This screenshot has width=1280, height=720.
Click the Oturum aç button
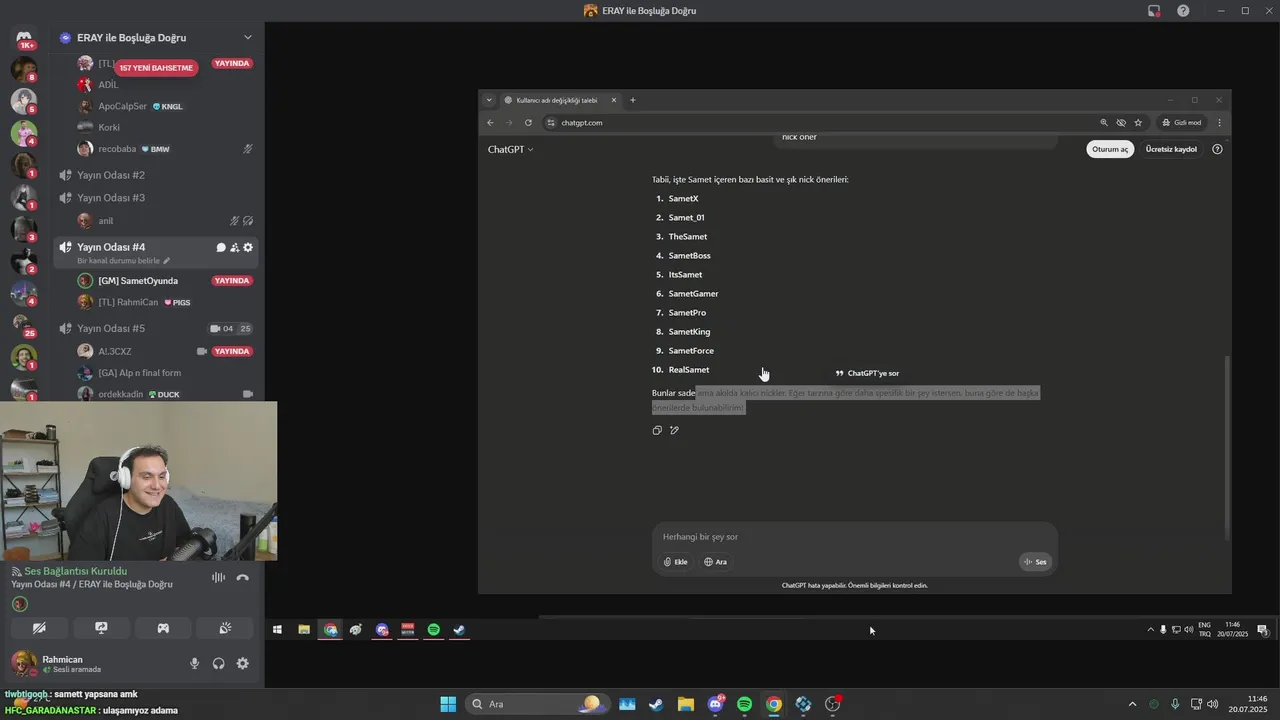pos(1110,149)
